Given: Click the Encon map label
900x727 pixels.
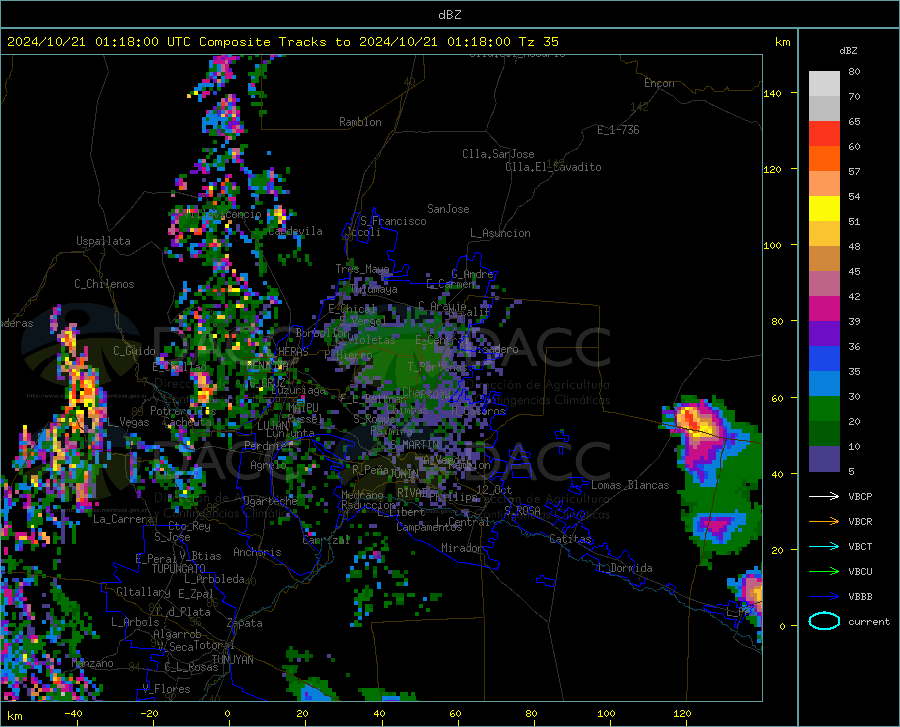Looking at the screenshot, I should coord(659,83).
